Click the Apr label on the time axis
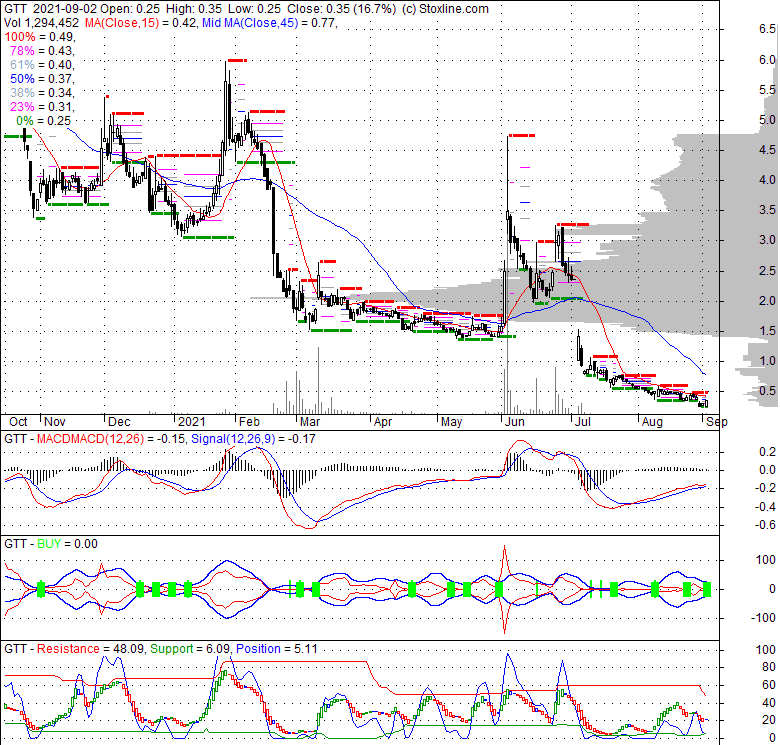The width and height of the screenshot is (780, 745). [x=383, y=422]
